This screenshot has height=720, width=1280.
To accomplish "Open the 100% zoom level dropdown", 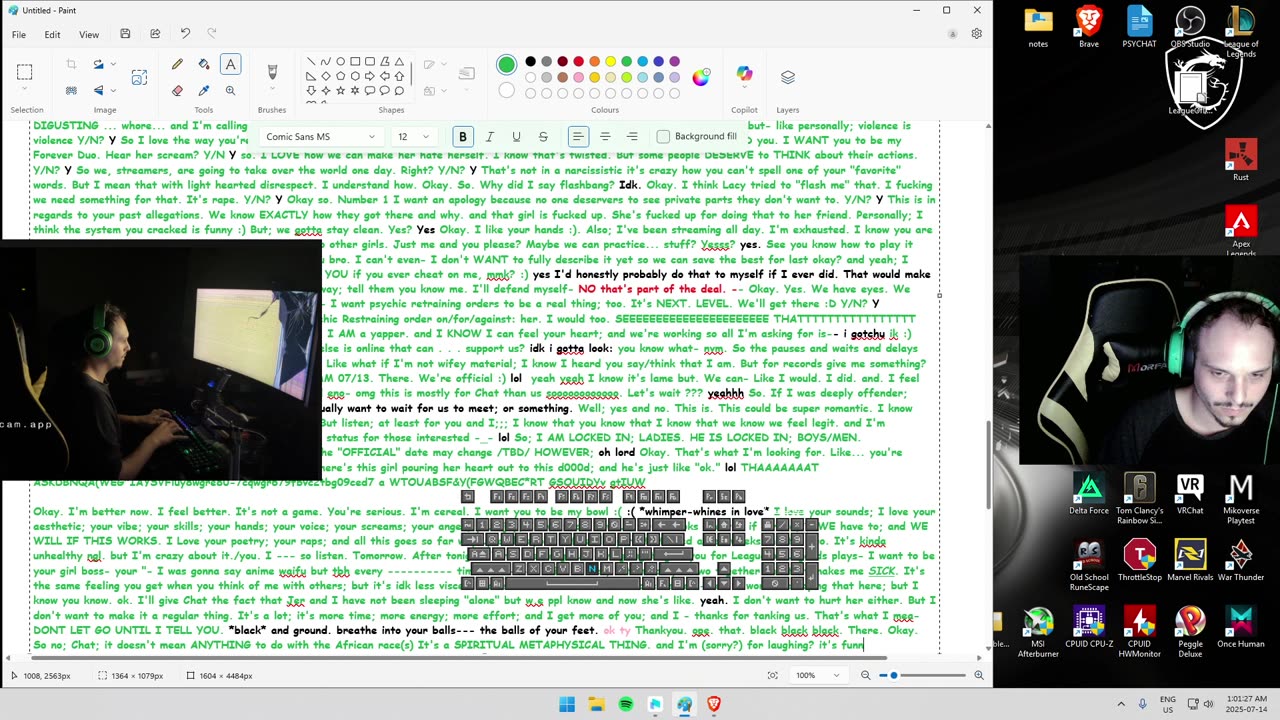I will [x=821, y=676].
